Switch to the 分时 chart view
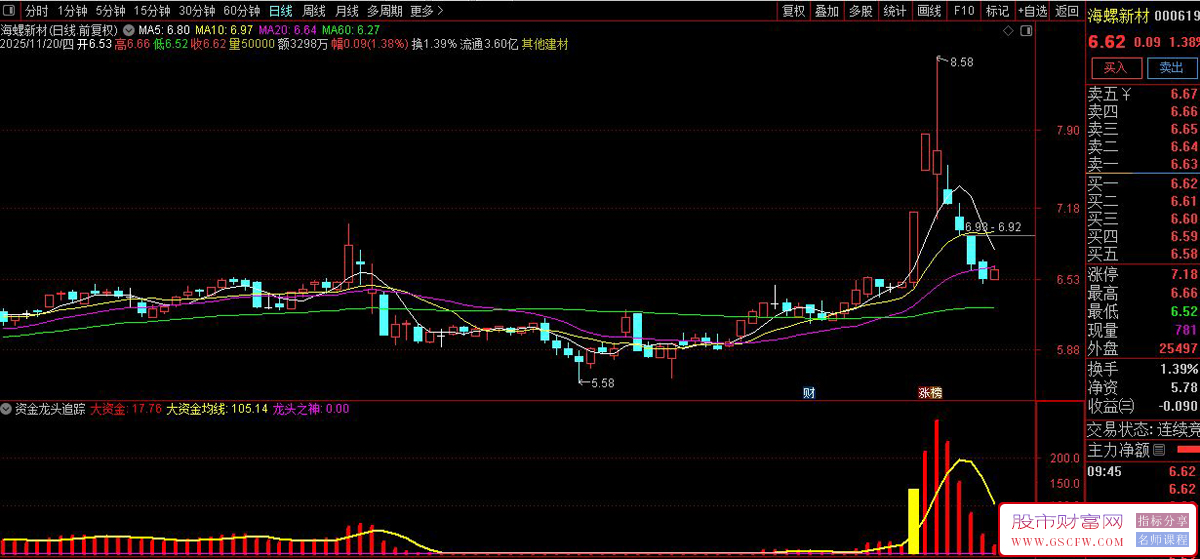Image resolution: width=1200 pixels, height=559 pixels. coord(36,11)
